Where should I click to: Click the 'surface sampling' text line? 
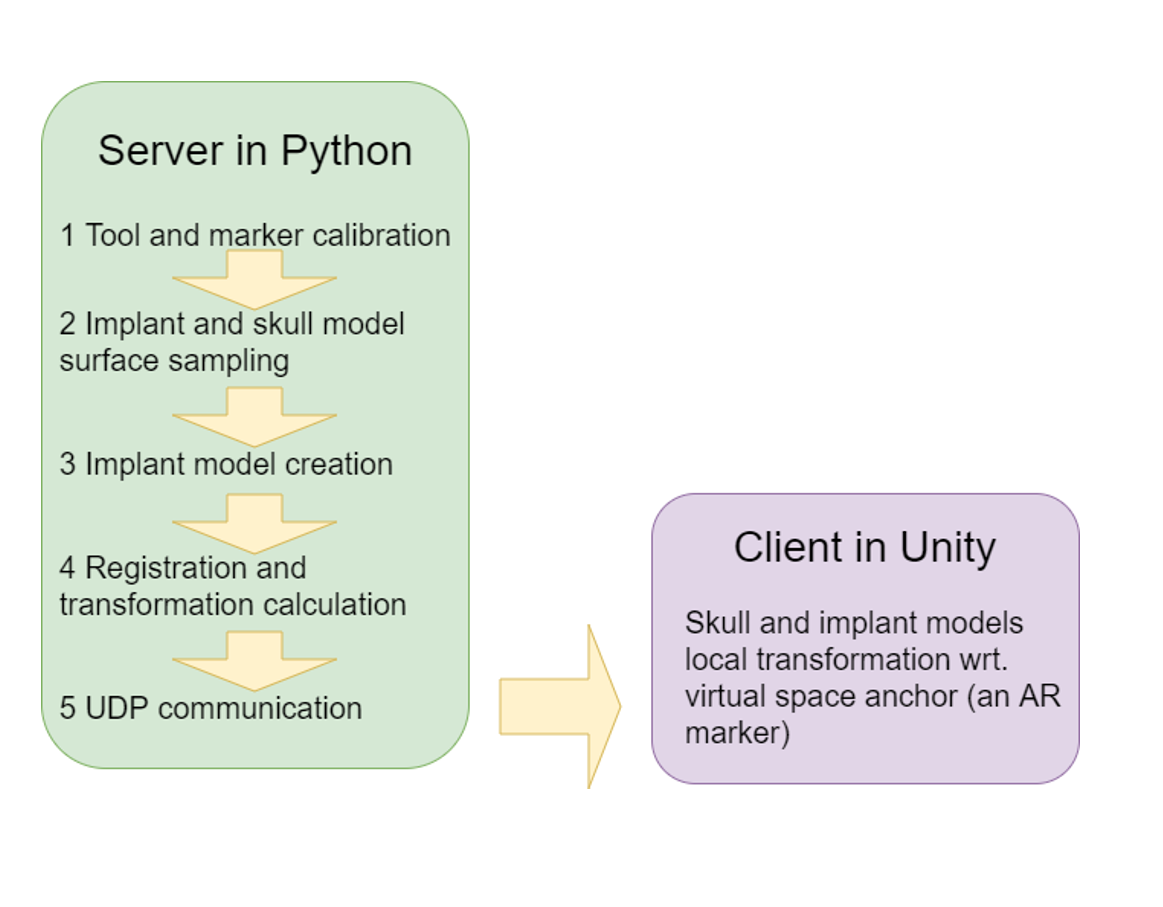pyautogui.click(x=174, y=360)
